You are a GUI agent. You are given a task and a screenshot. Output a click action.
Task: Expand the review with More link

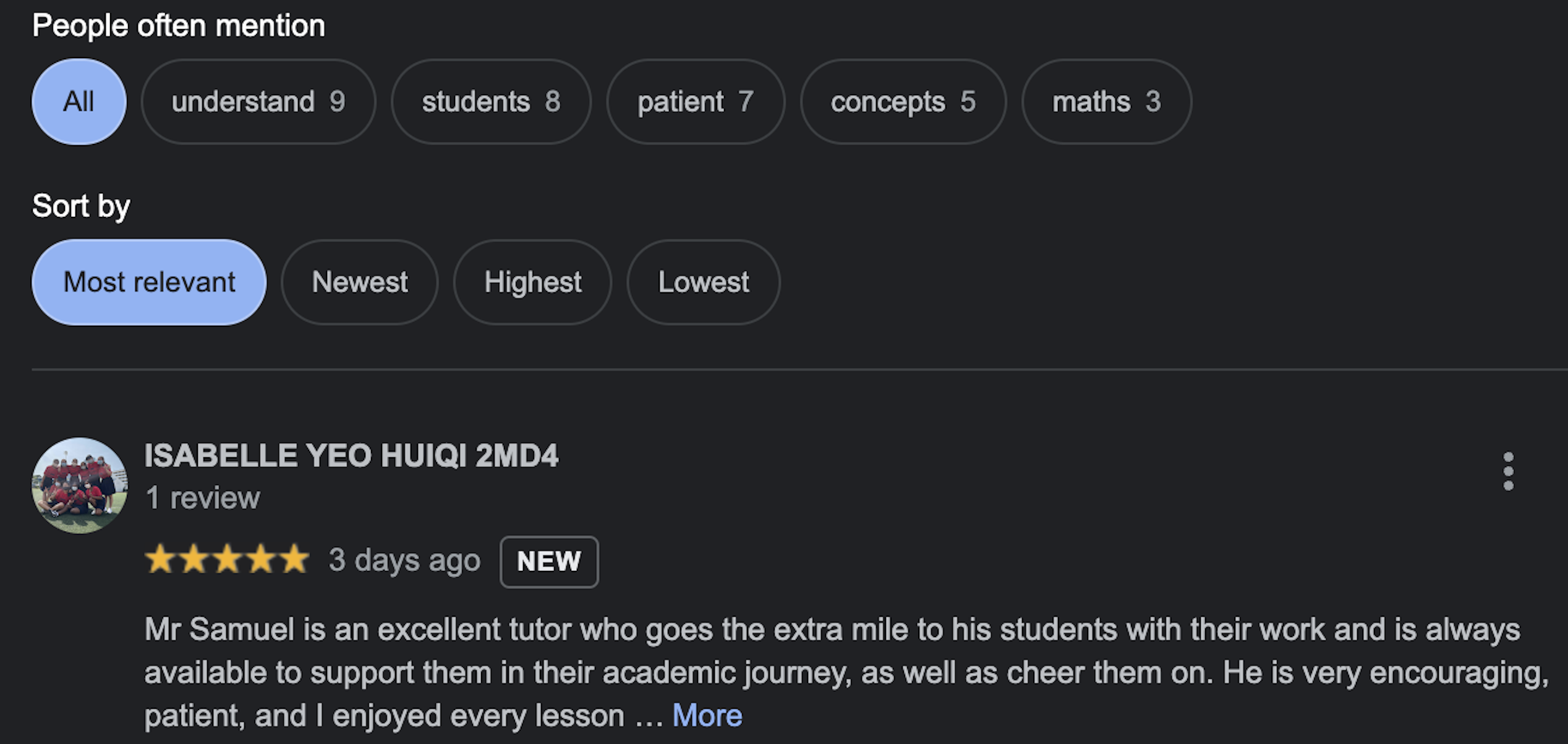[x=707, y=716]
